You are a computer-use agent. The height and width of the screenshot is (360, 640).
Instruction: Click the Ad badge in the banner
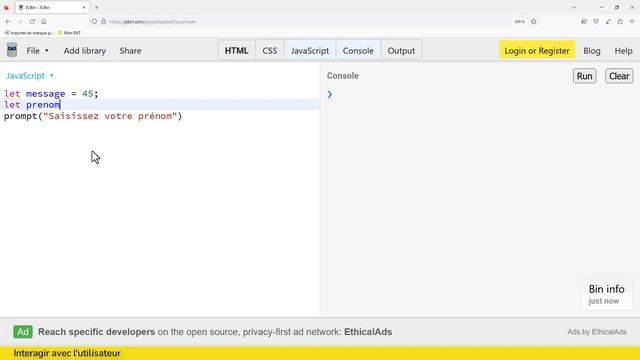click(23, 332)
